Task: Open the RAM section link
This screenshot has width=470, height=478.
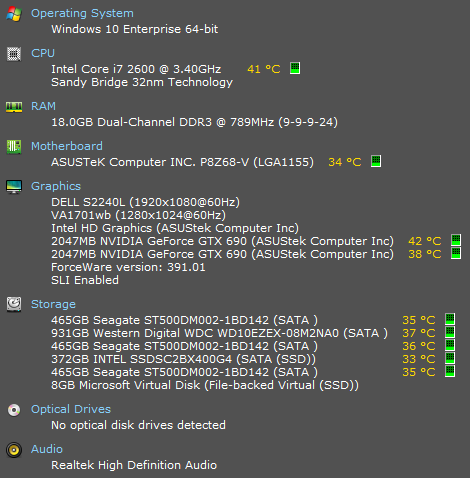Action: tap(43, 106)
